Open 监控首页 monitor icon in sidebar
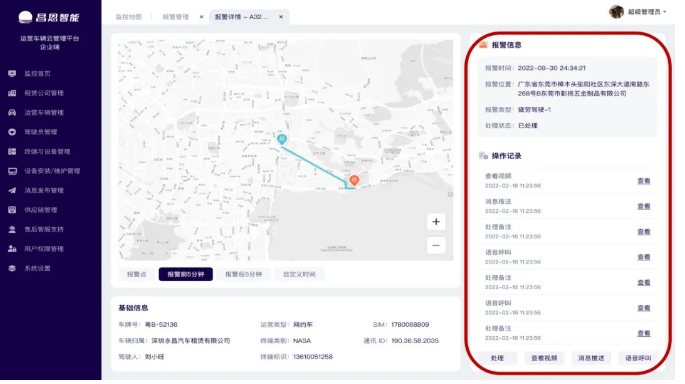 12,74
